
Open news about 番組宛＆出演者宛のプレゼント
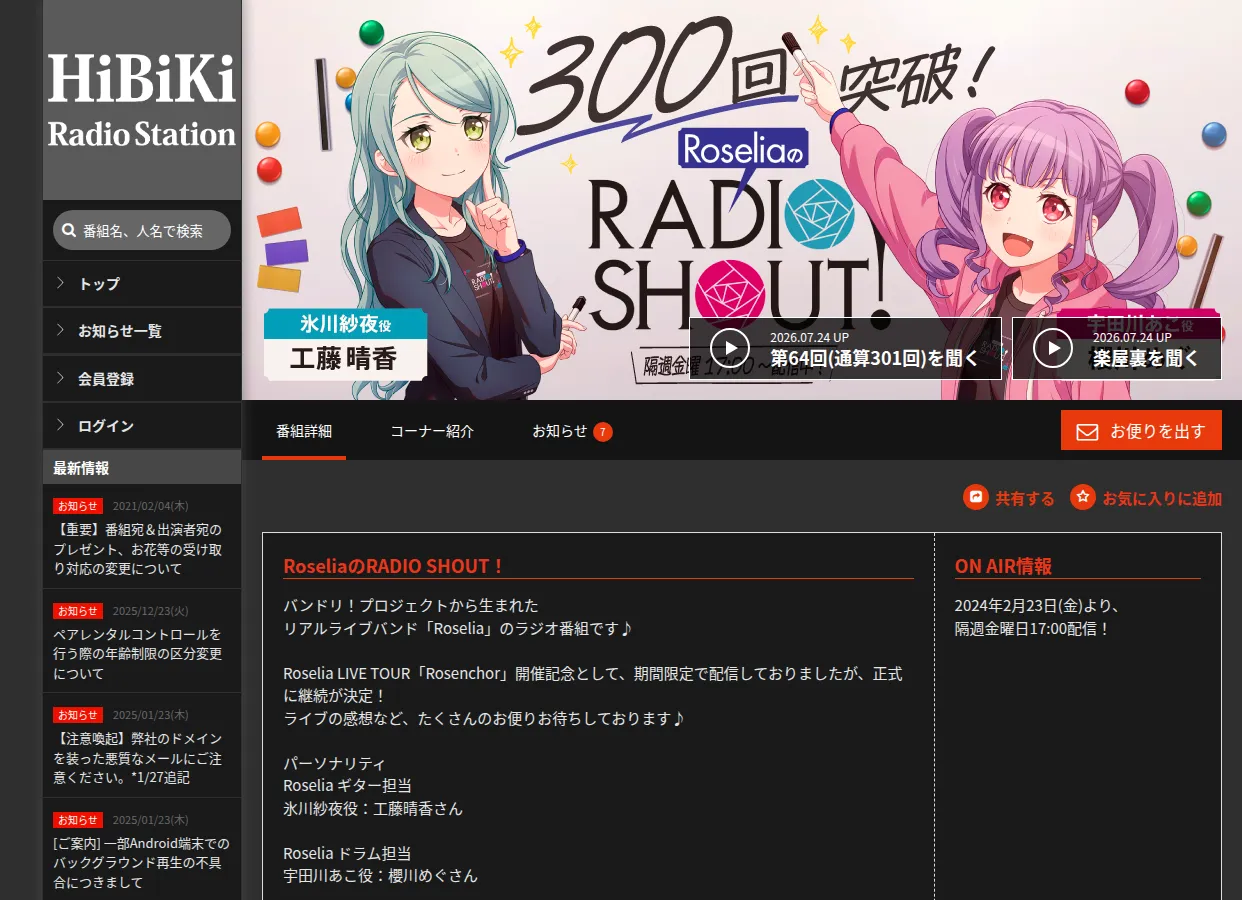(x=138, y=549)
